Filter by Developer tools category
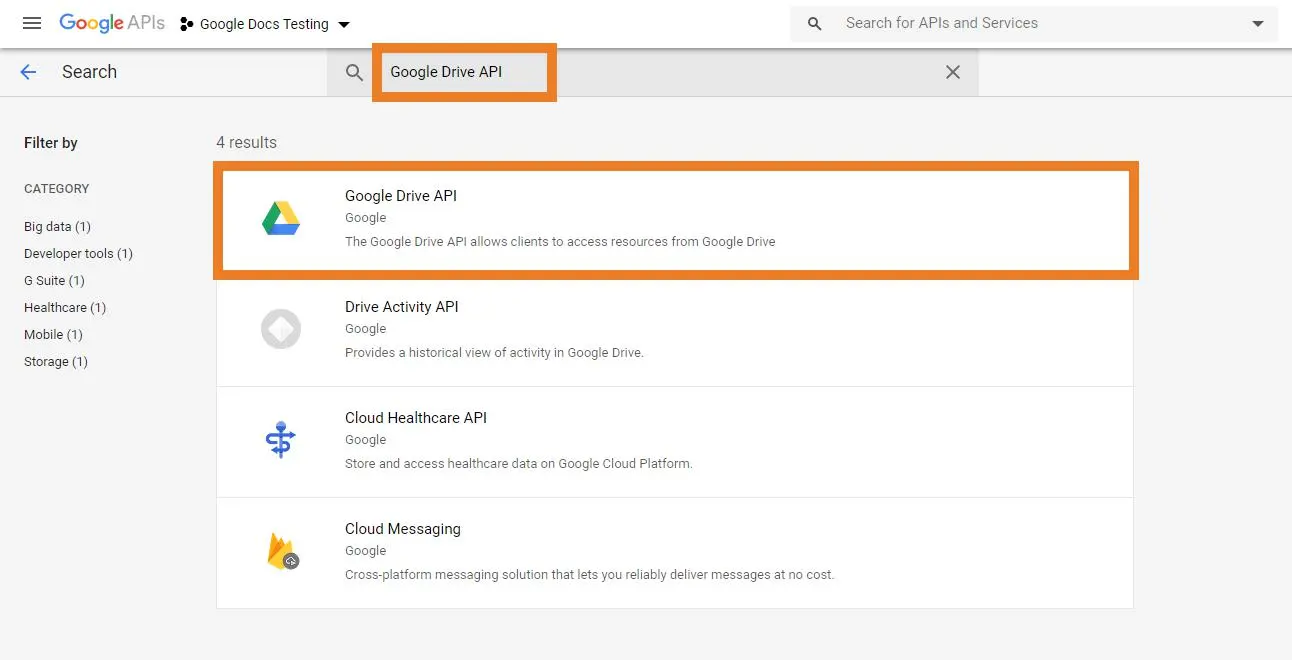This screenshot has width=1292, height=660. (x=78, y=254)
